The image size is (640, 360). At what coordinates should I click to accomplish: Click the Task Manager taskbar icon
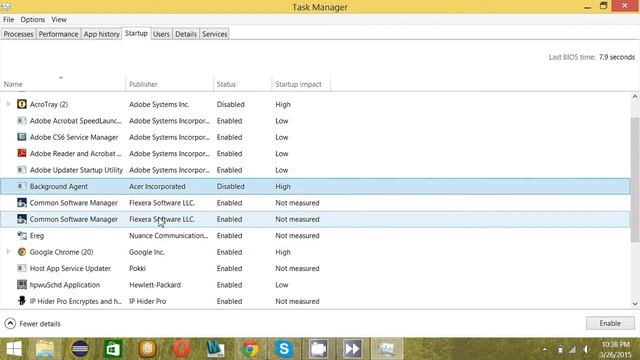pos(386,349)
